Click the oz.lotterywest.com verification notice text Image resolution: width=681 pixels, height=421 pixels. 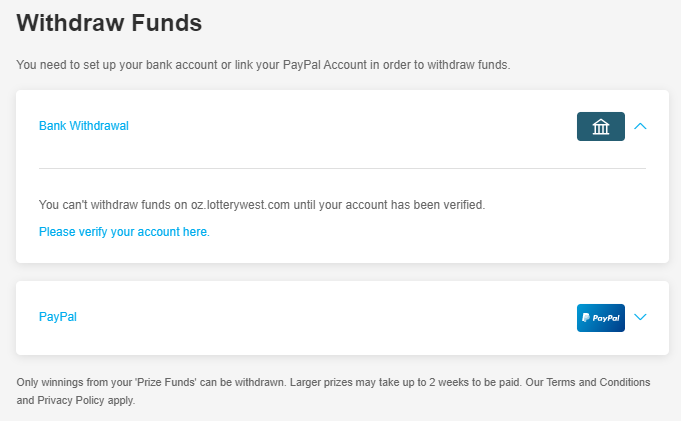click(262, 205)
